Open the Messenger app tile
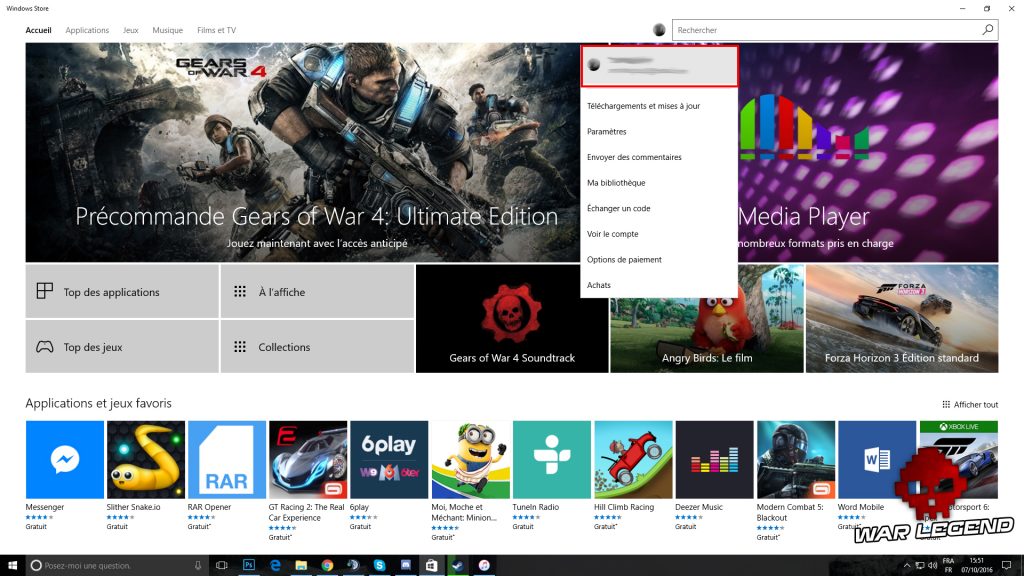 pos(65,459)
